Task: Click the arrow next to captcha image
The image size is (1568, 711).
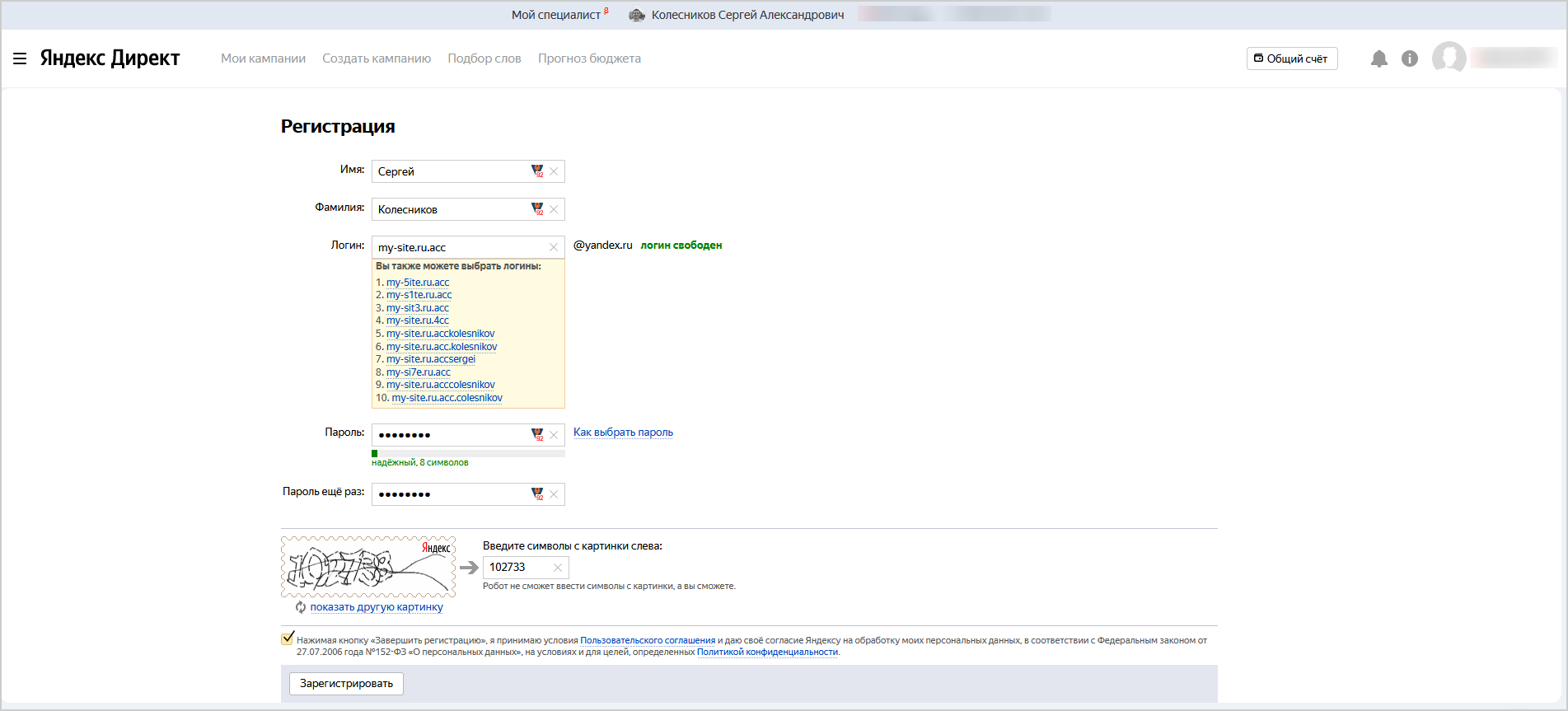Action: coord(469,568)
